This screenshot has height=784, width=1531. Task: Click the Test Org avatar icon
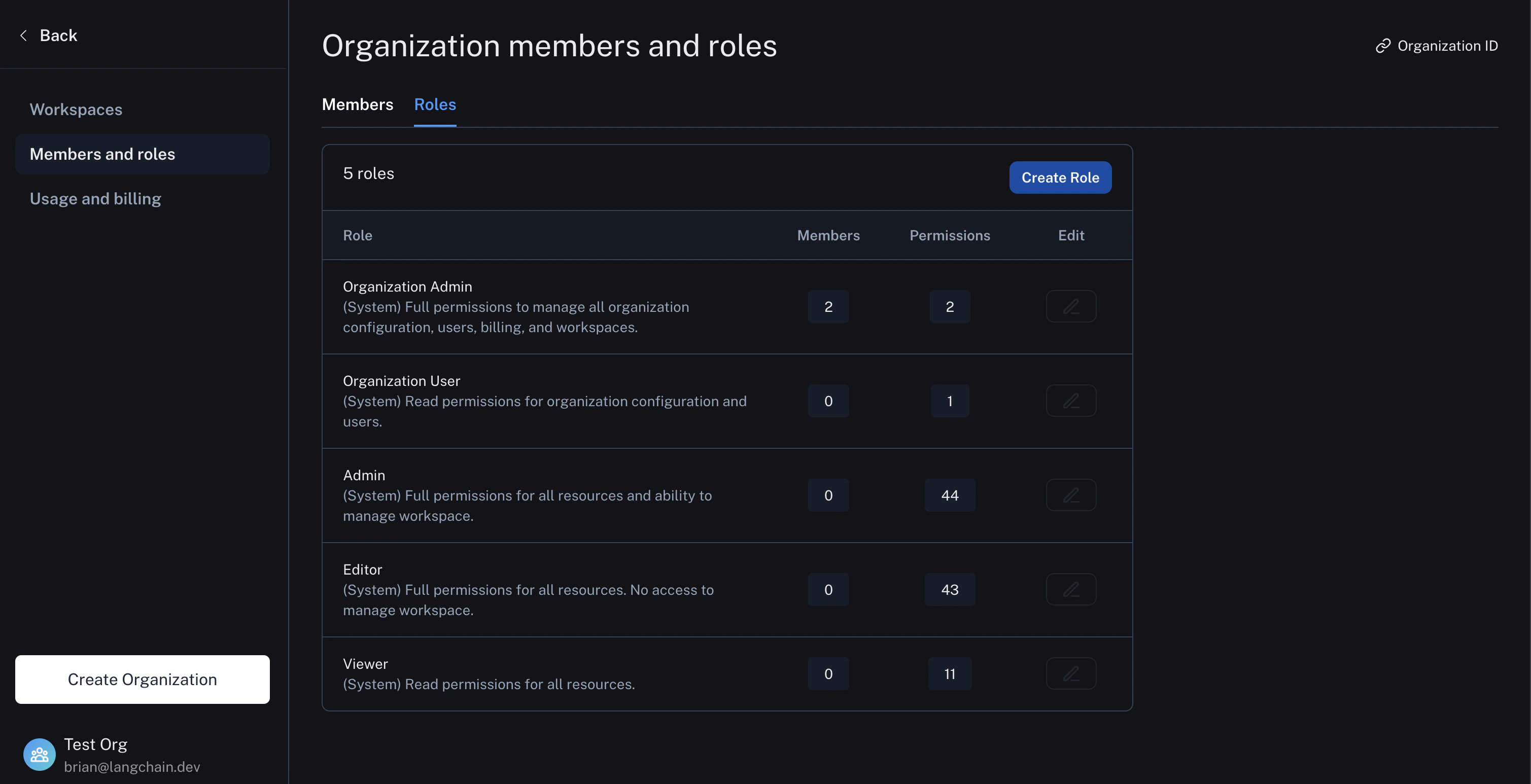point(39,754)
